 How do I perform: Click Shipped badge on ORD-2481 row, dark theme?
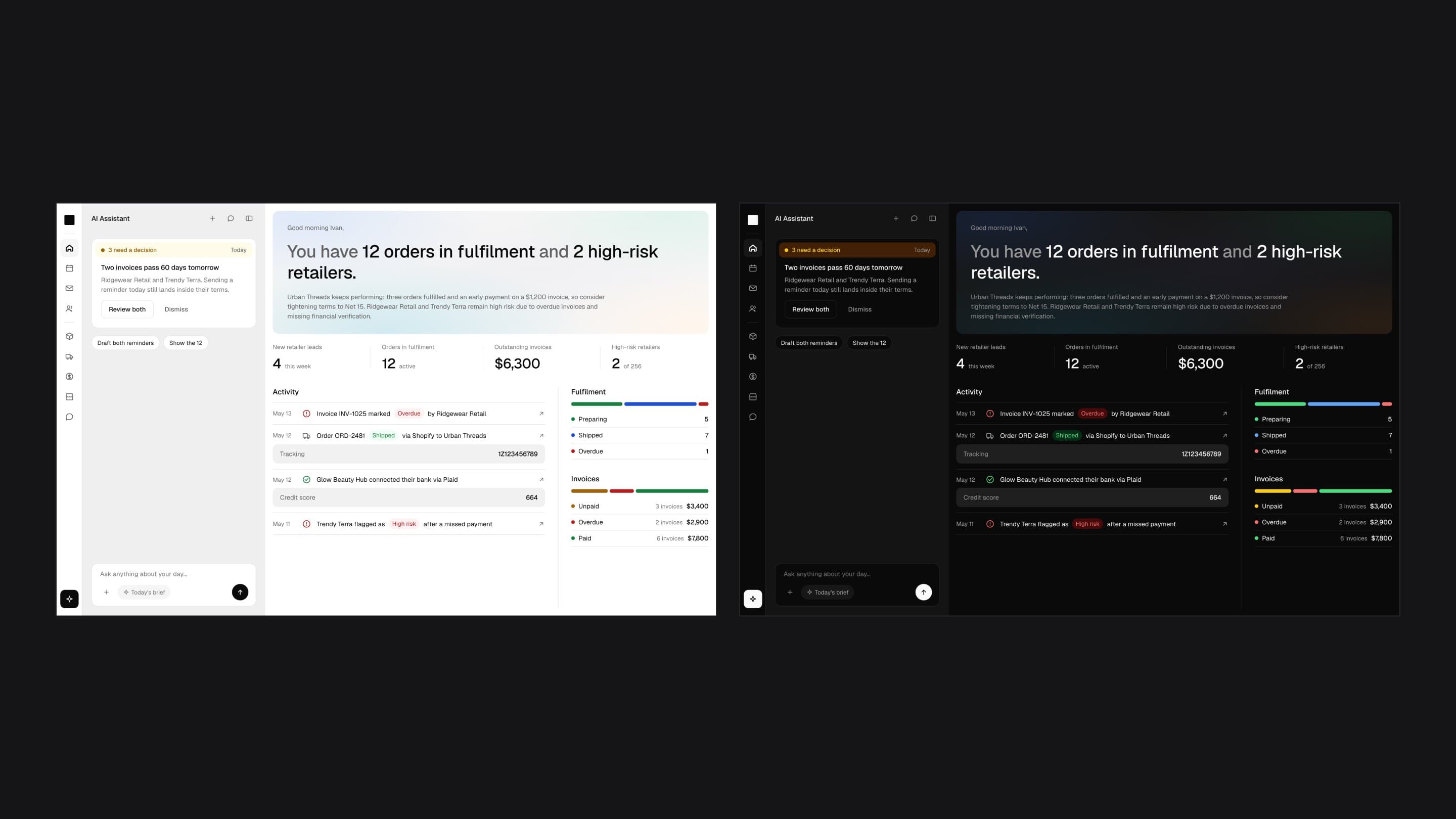pyautogui.click(x=1067, y=435)
